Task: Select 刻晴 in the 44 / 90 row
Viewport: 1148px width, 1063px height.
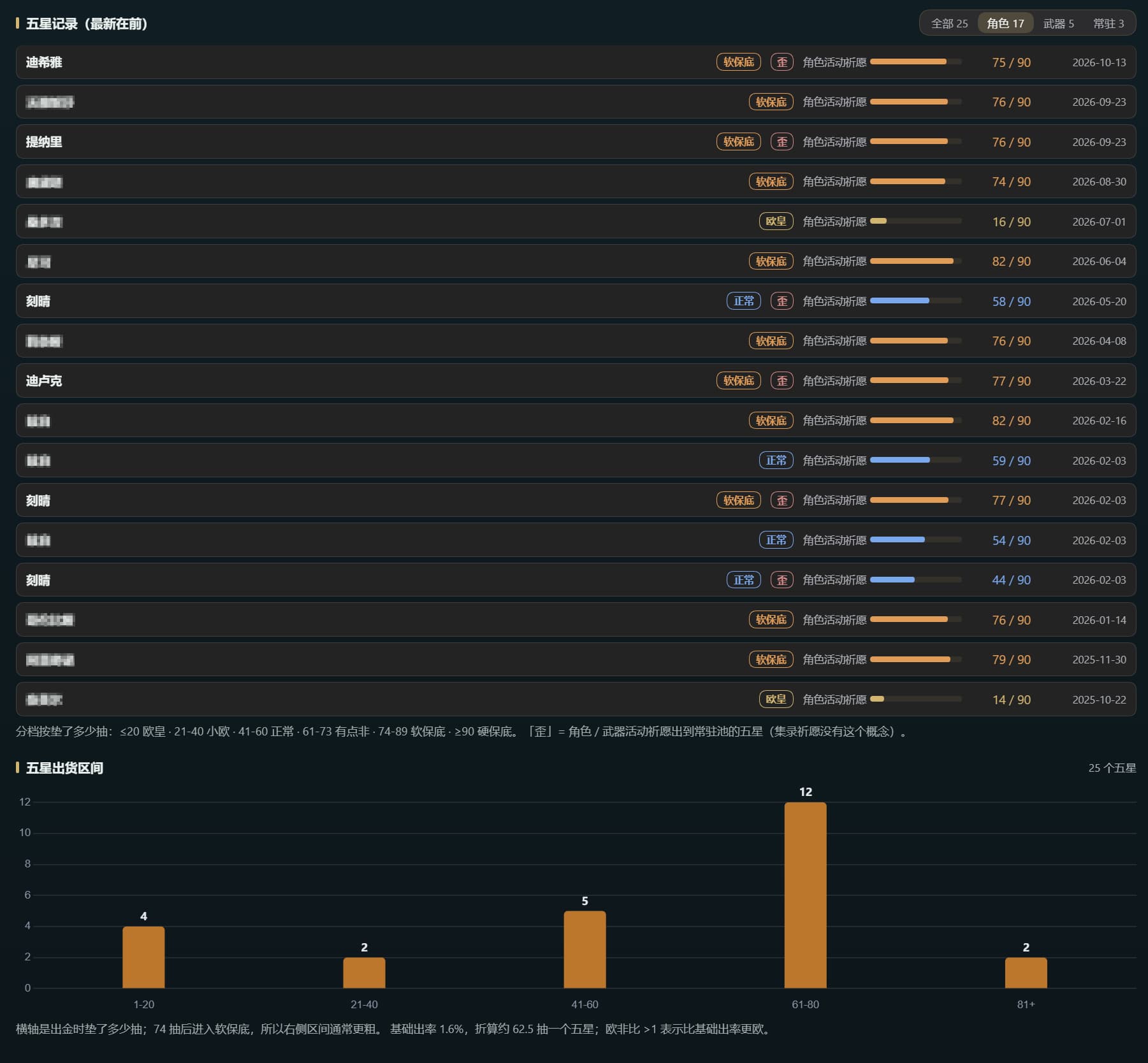Action: coord(38,580)
